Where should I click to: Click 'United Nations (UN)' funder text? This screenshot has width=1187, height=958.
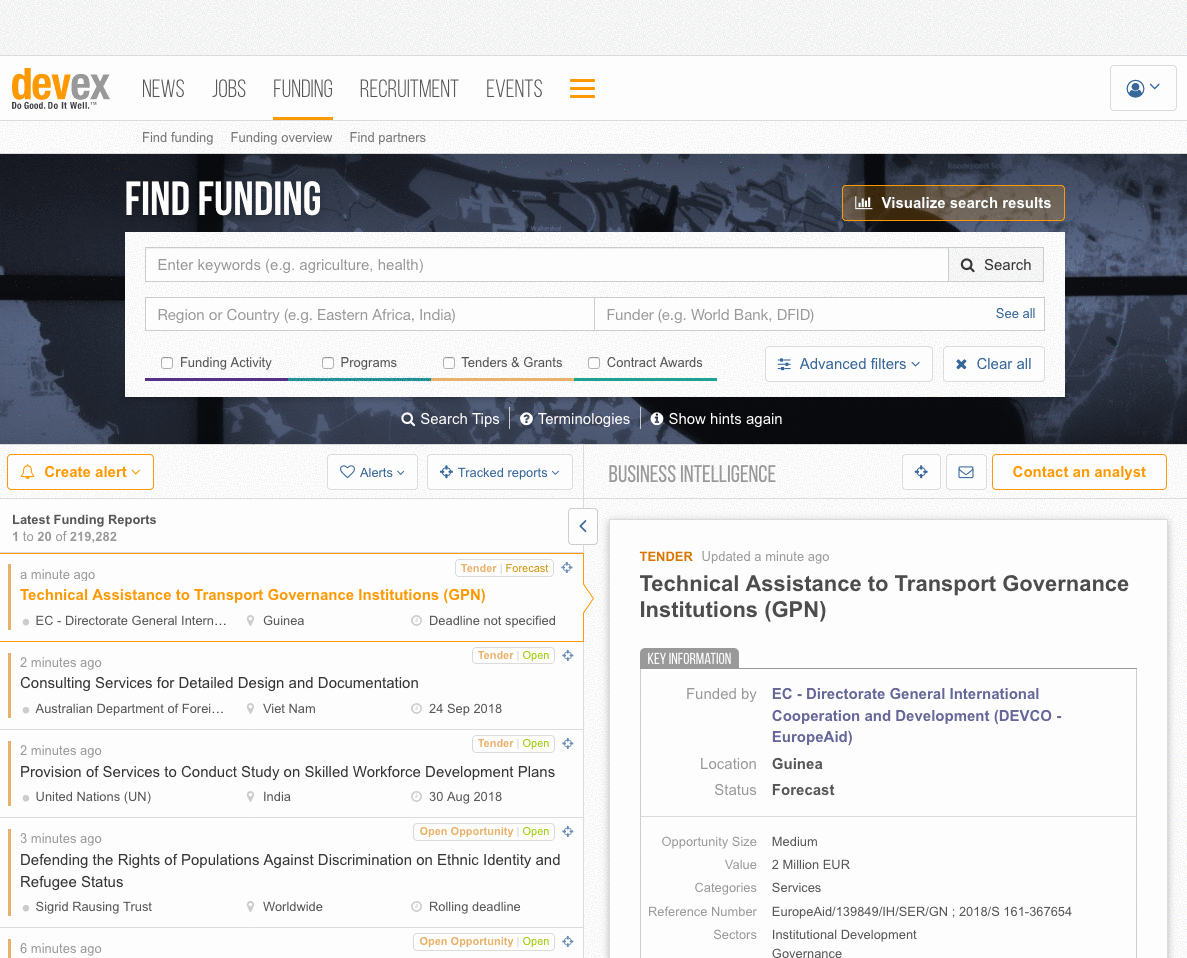[x=93, y=797]
